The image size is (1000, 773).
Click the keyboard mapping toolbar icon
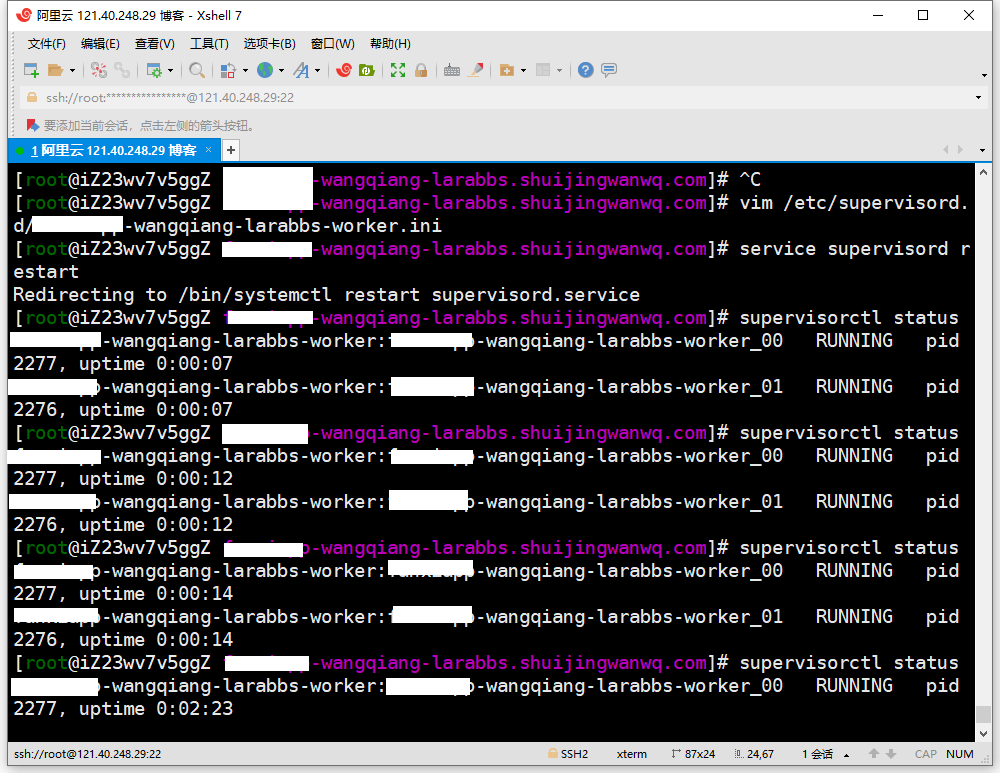click(x=452, y=70)
